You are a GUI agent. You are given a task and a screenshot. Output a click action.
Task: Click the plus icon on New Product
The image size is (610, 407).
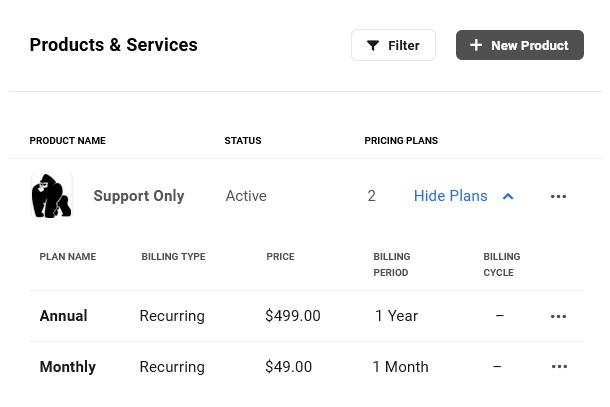click(x=476, y=45)
